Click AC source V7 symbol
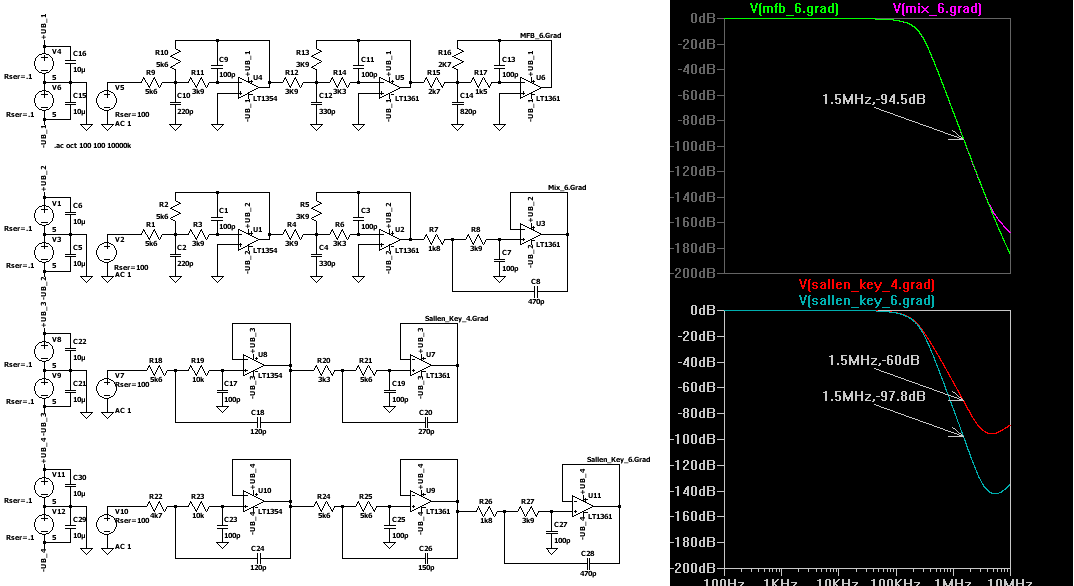This screenshot has width=1074, height=586. coord(106,388)
